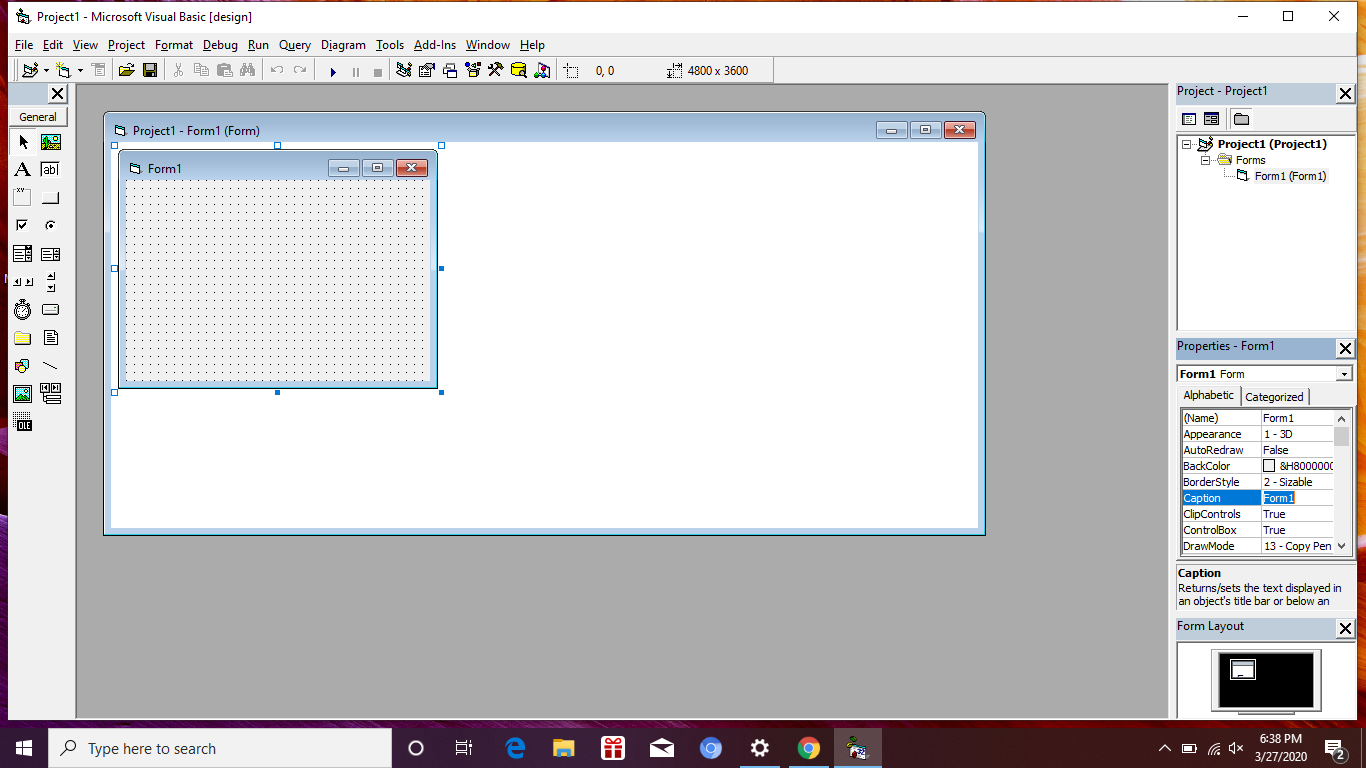Open Data View Window from the toolbar
The height and width of the screenshot is (768, 1366).
click(519, 70)
